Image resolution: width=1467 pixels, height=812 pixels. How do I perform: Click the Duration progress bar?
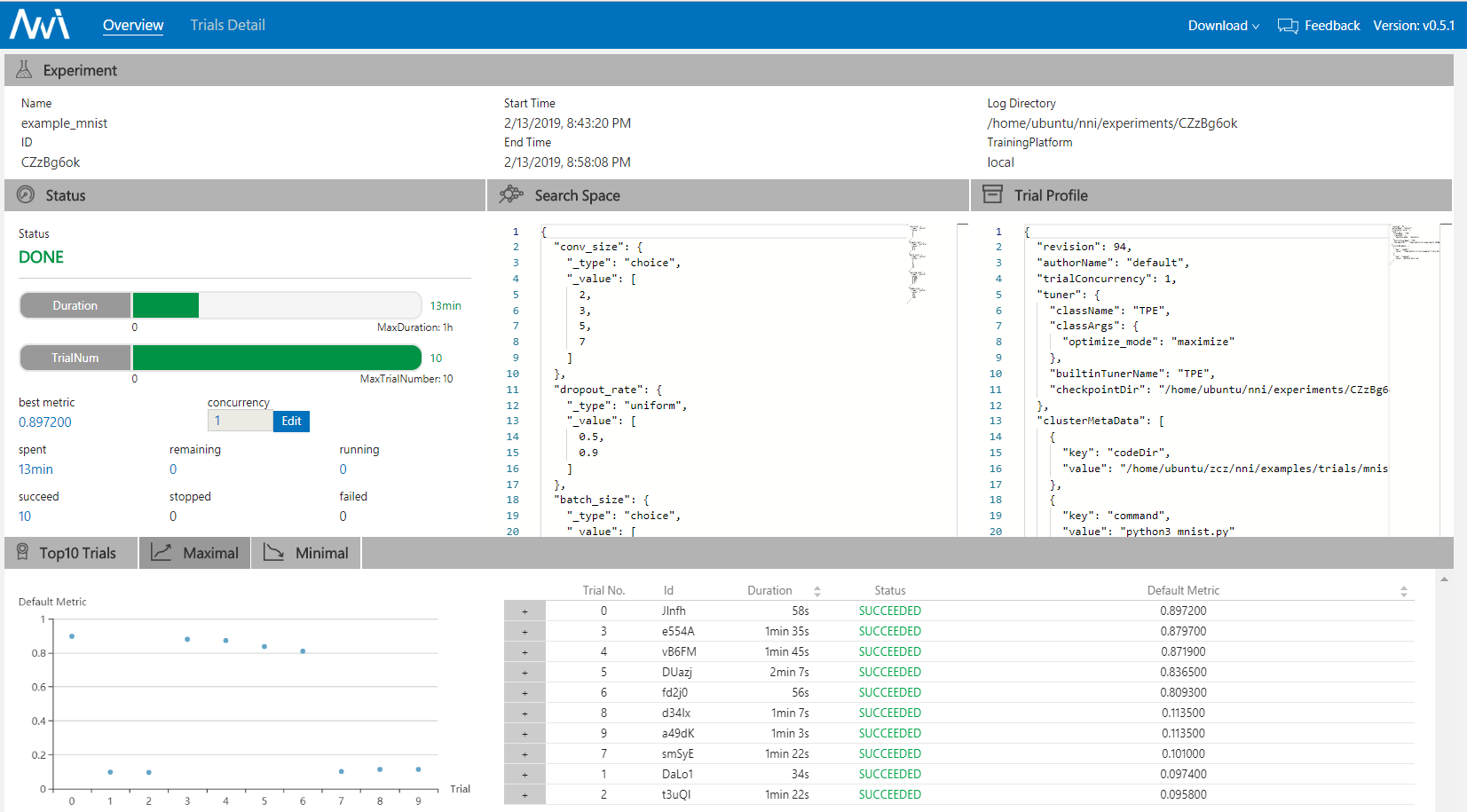coord(277,305)
